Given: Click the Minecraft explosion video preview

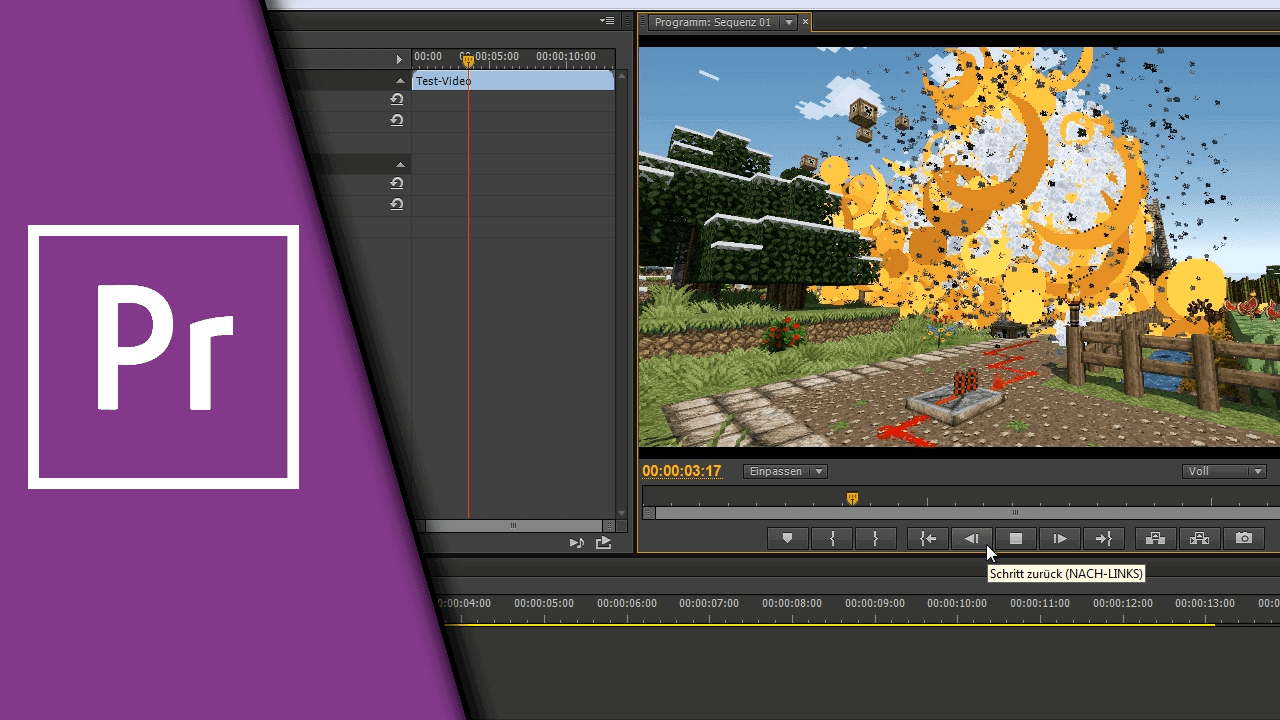Looking at the screenshot, I should 959,247.
